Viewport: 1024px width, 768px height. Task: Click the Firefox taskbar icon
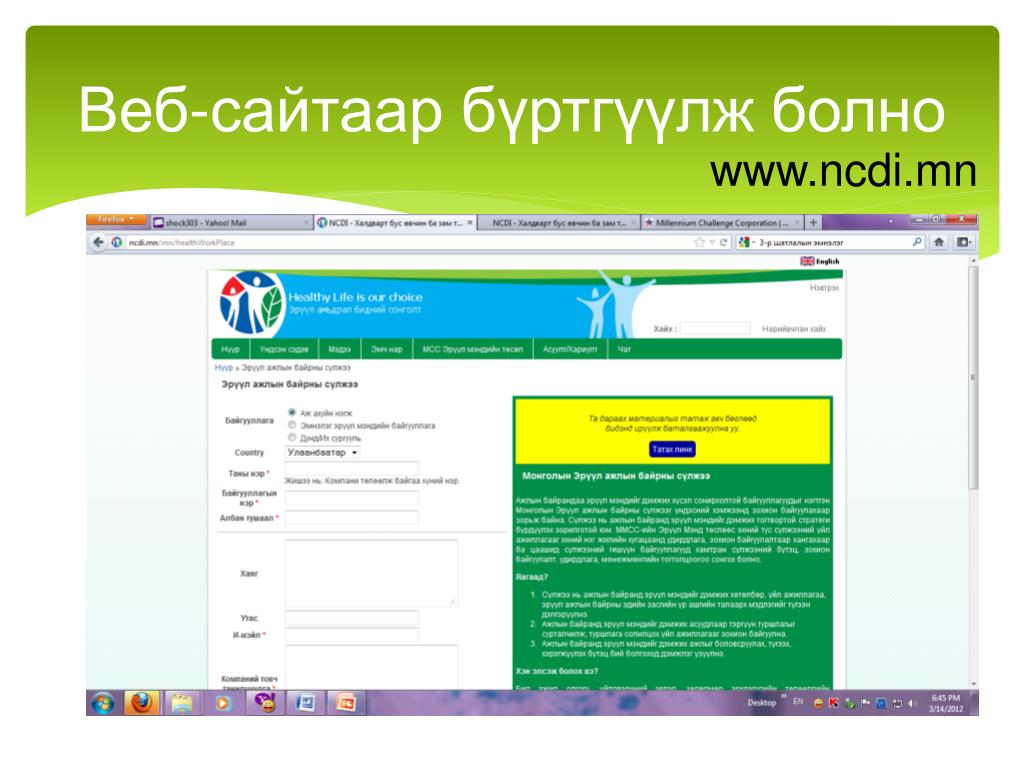[141, 703]
